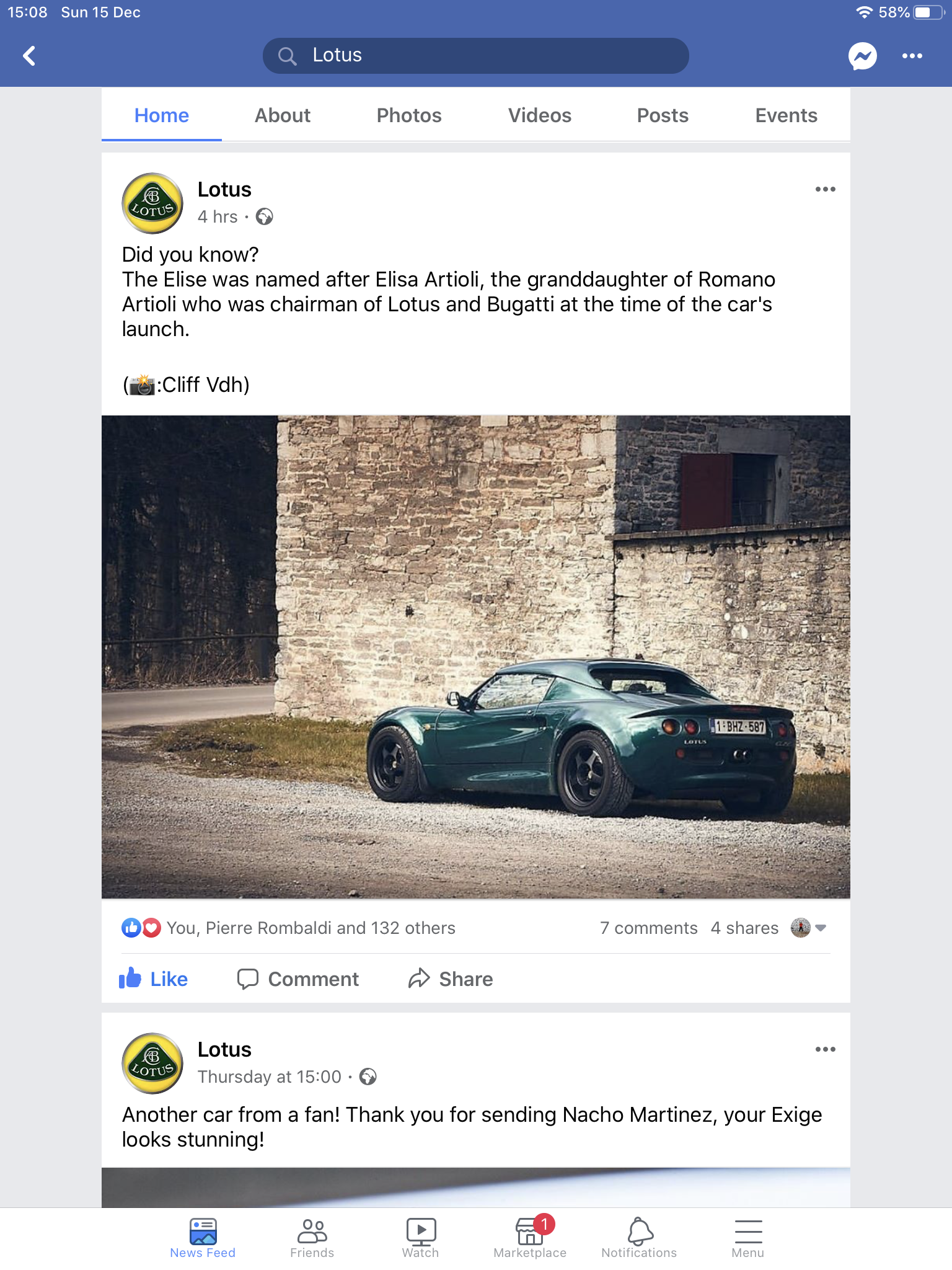Open the Friends tab

tap(312, 1238)
